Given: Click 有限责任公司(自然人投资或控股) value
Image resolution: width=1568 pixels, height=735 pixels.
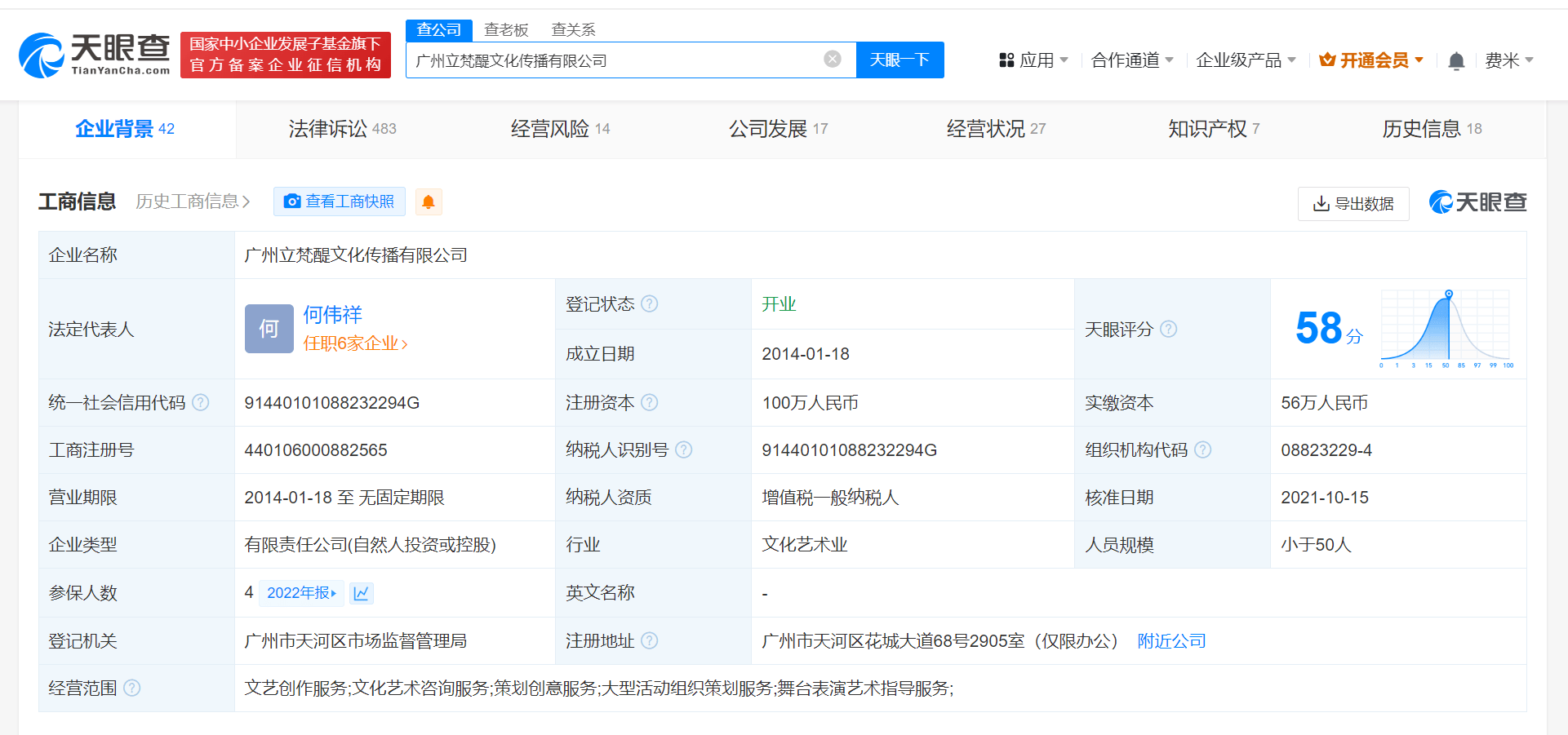Looking at the screenshot, I should pyautogui.click(x=371, y=545).
